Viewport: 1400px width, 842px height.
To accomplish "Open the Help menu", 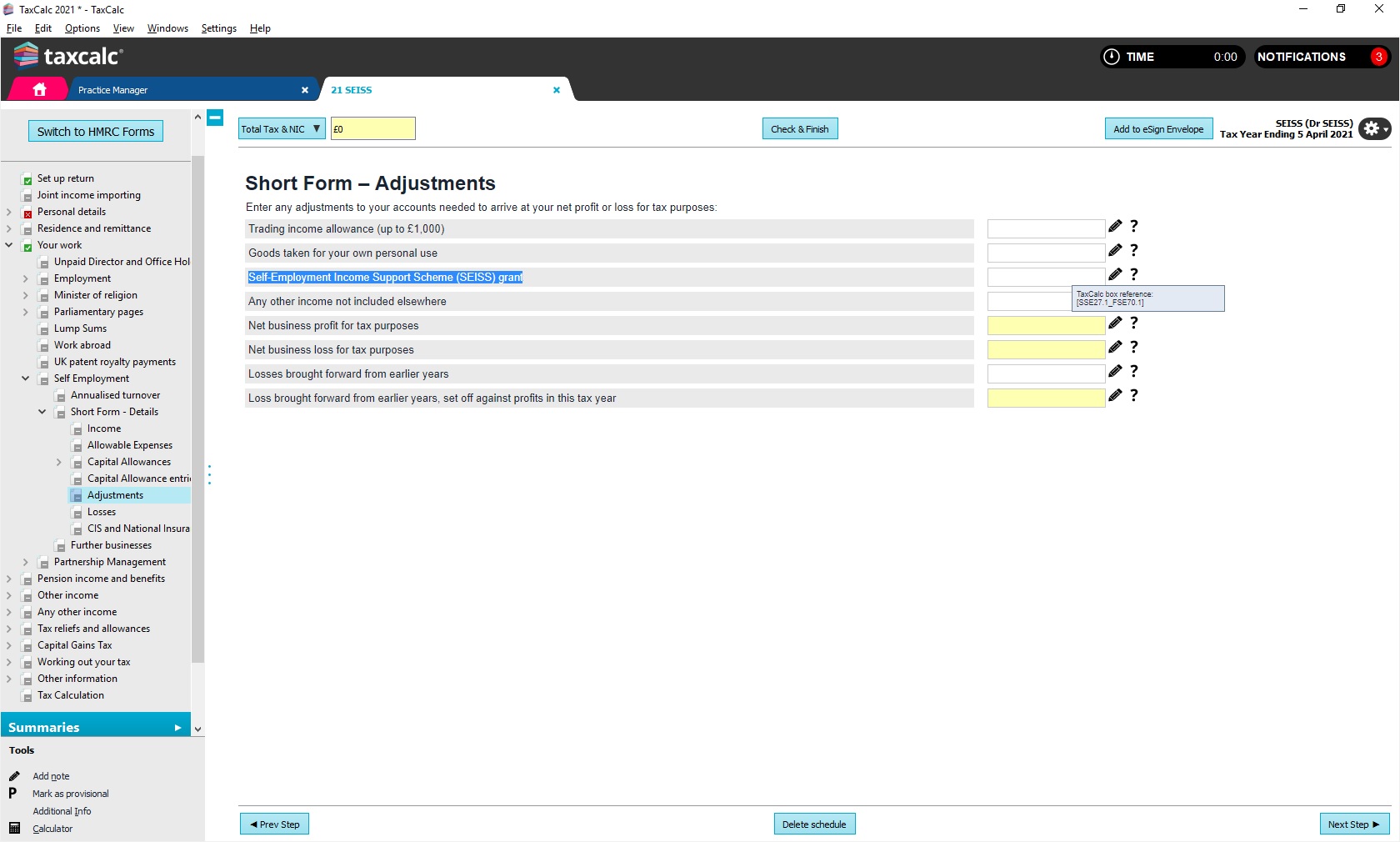I will click(260, 28).
